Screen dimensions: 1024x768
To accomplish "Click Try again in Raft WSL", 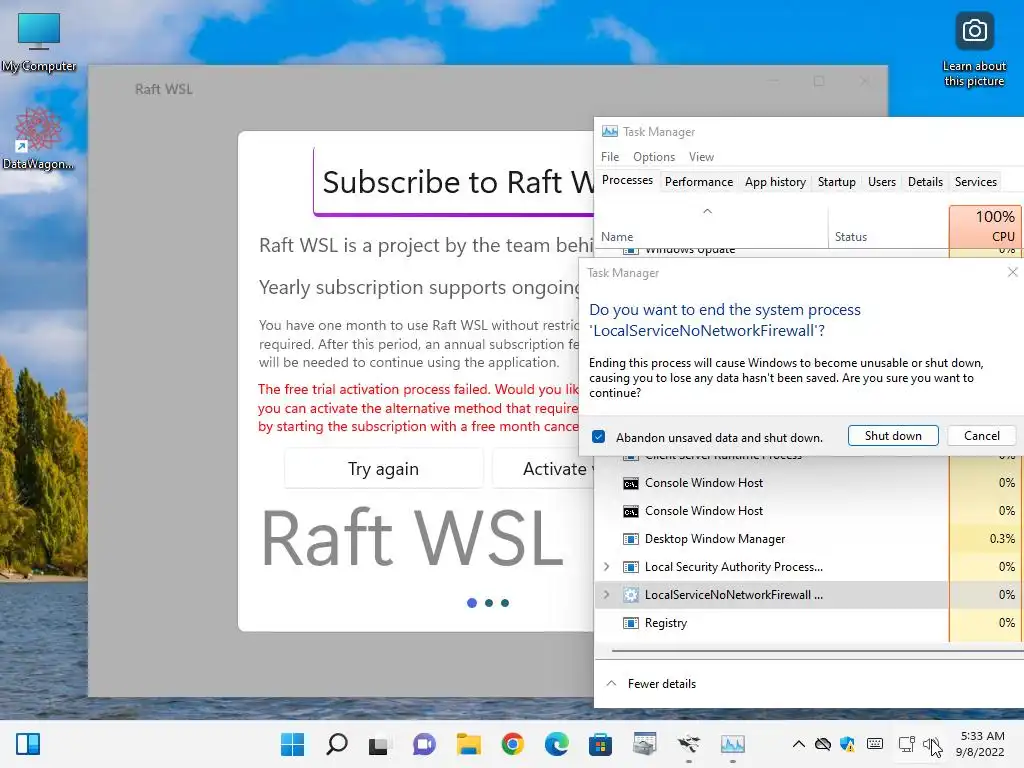I will click(383, 468).
